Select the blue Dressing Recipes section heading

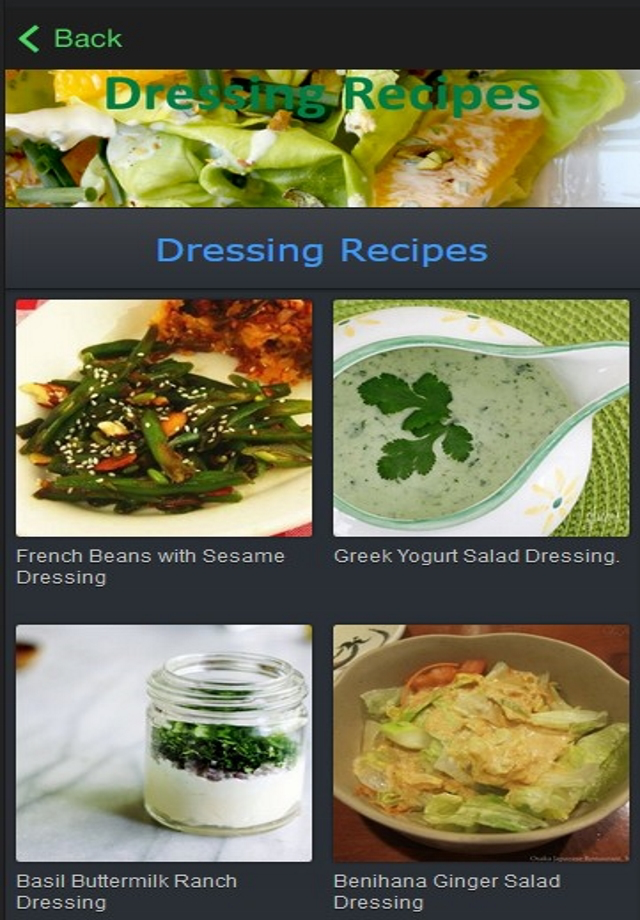(321, 251)
